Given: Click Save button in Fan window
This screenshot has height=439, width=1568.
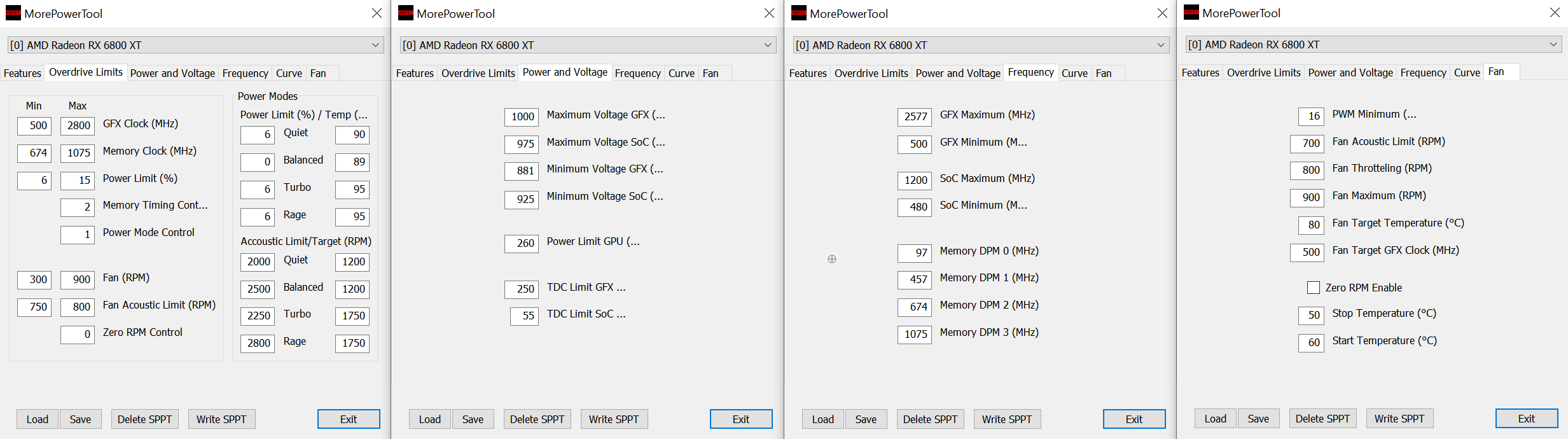Looking at the screenshot, I should pyautogui.click(x=1258, y=419).
